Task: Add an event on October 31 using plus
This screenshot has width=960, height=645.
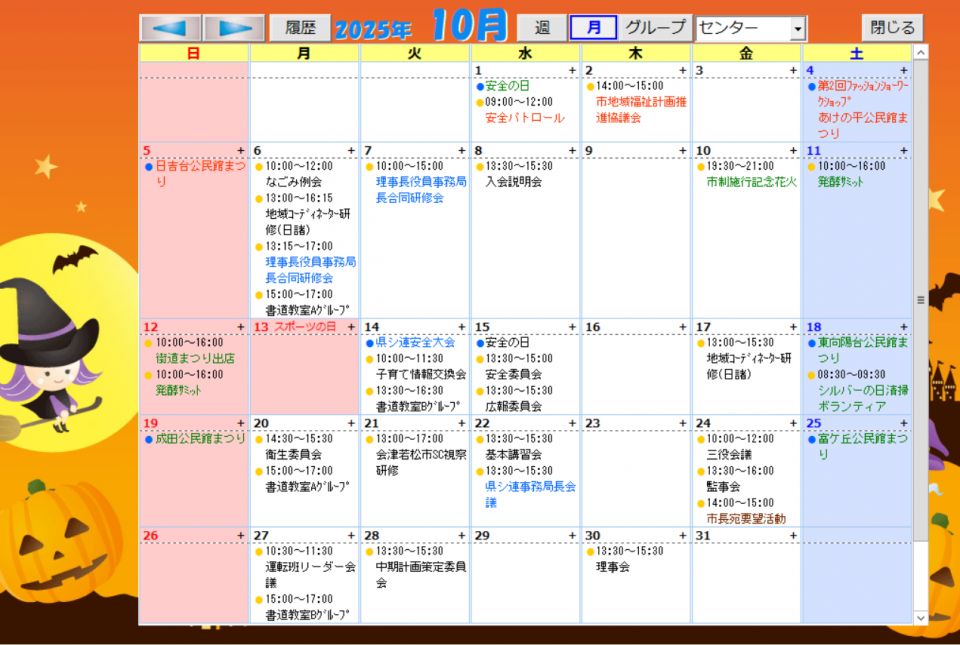Action: [x=793, y=536]
